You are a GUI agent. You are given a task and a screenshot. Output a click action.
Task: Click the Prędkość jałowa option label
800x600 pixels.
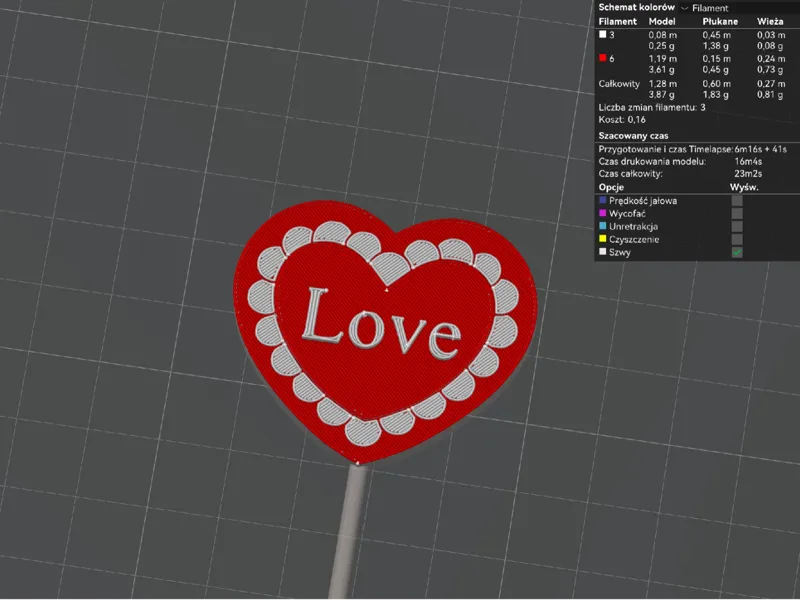pos(643,201)
